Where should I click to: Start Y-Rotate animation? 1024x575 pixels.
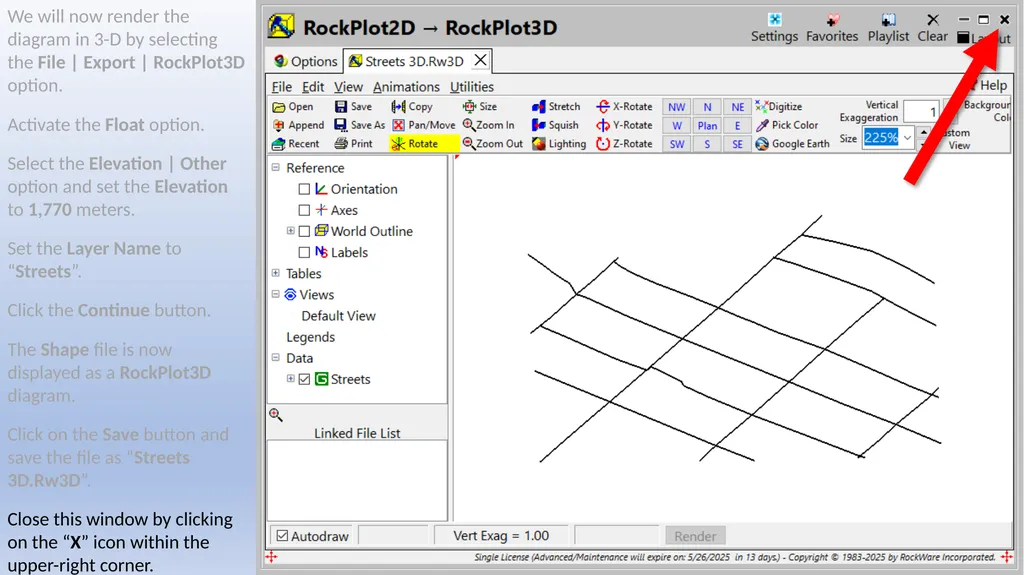(x=624, y=125)
